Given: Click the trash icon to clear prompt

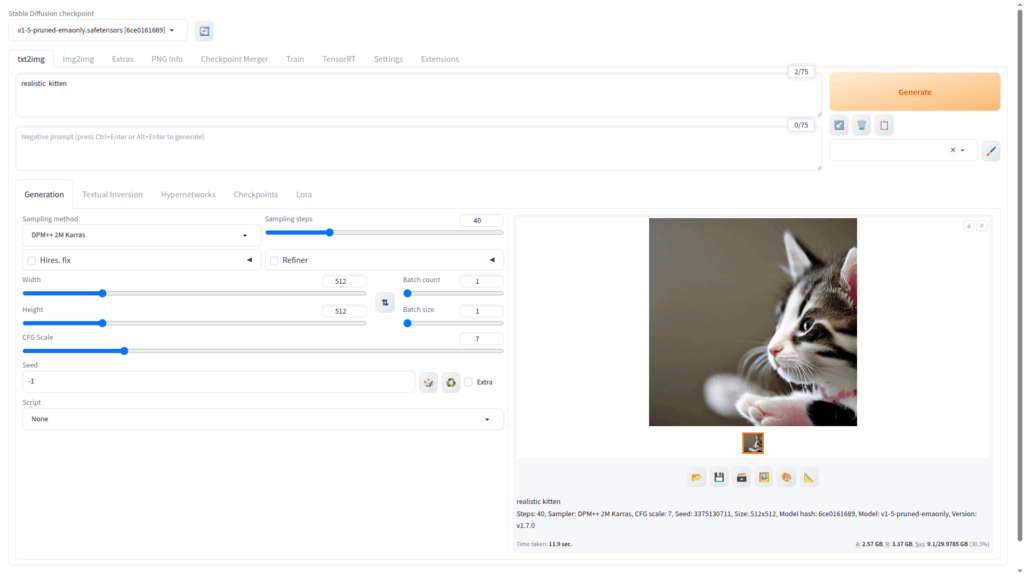Looking at the screenshot, I should 861,125.
